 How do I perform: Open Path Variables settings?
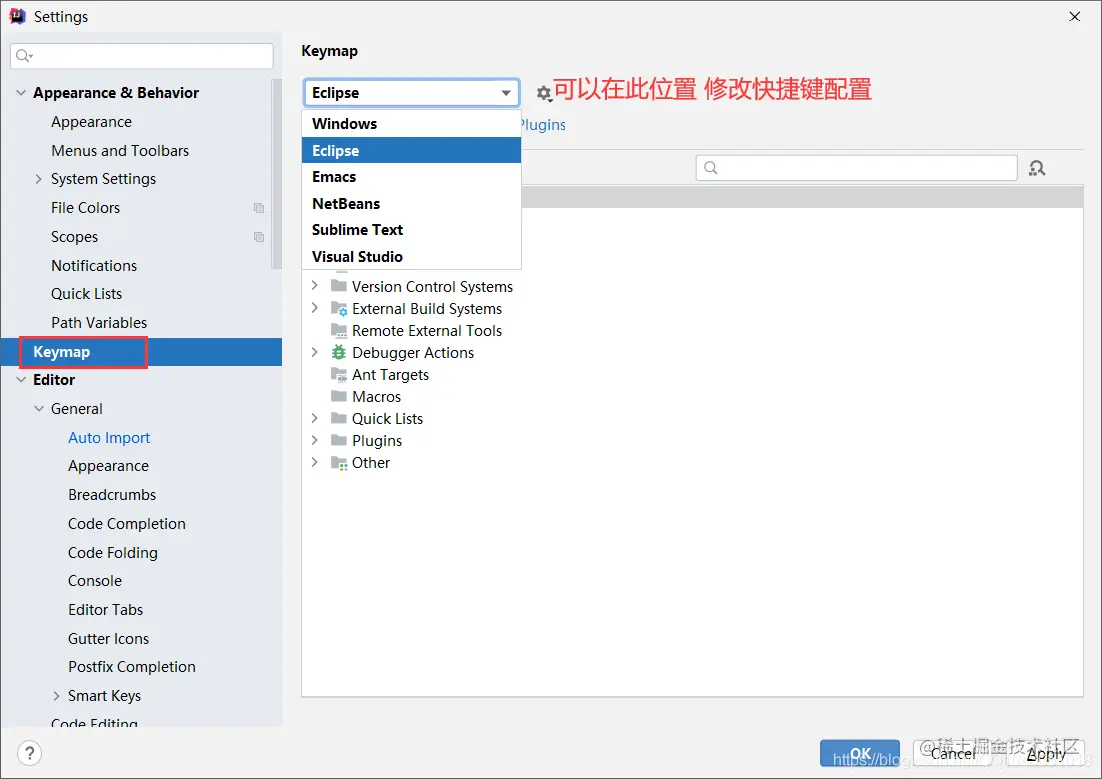99,323
